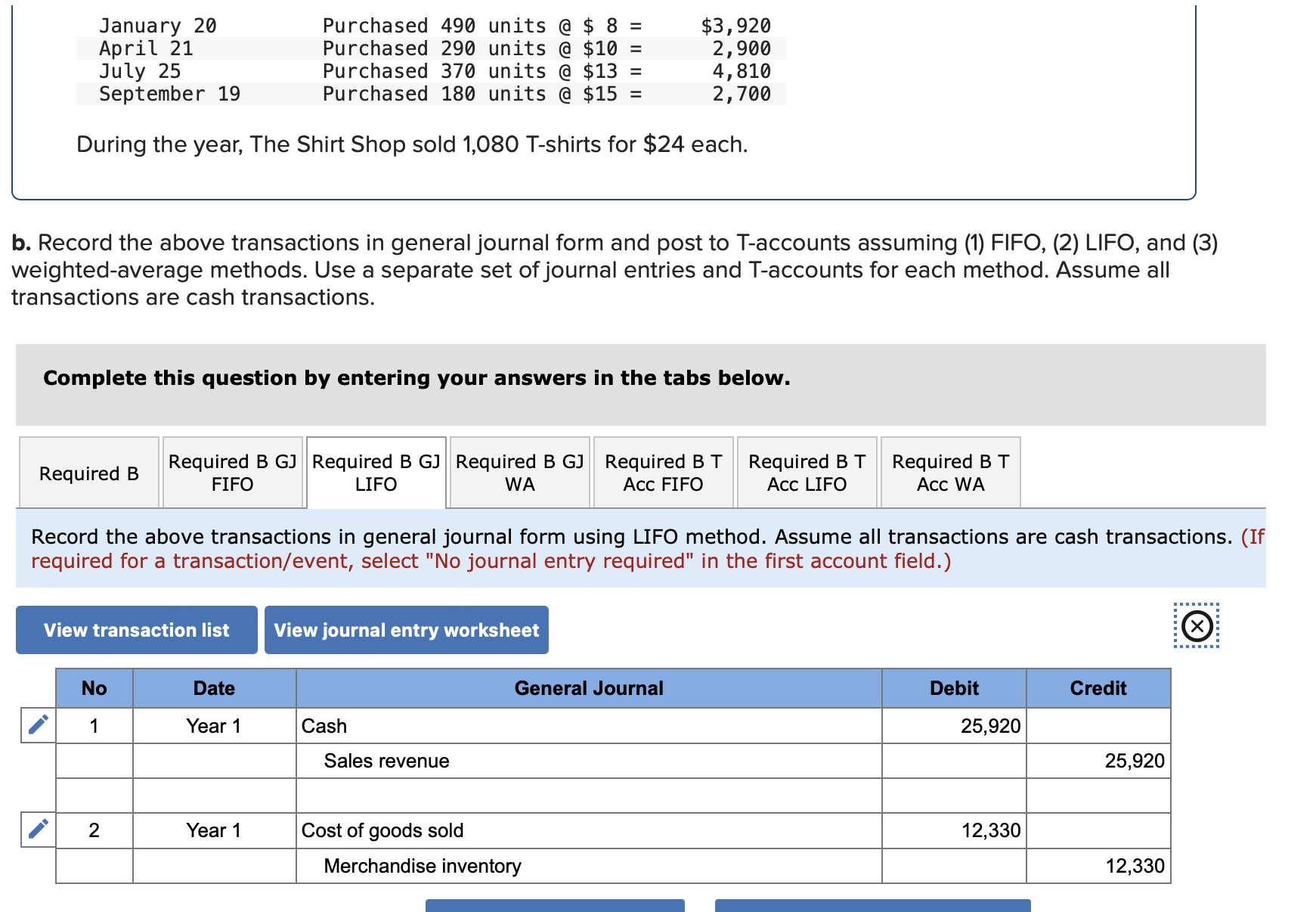1316x912 pixels.
Task: Click the Cash debit amount cell showing 25,920
Action: pyautogui.click(x=954, y=725)
